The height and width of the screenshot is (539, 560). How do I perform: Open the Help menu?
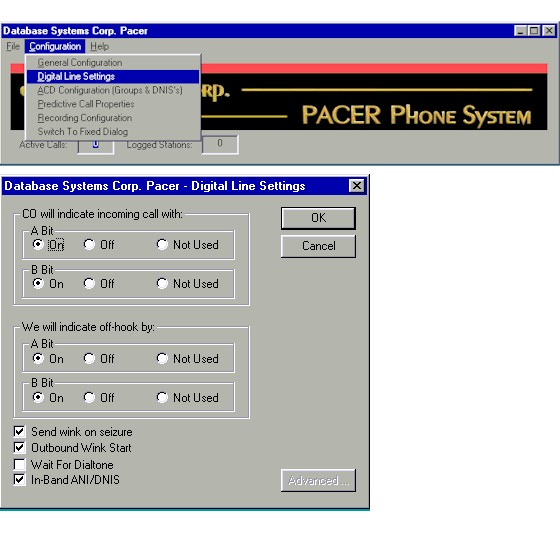click(x=99, y=46)
